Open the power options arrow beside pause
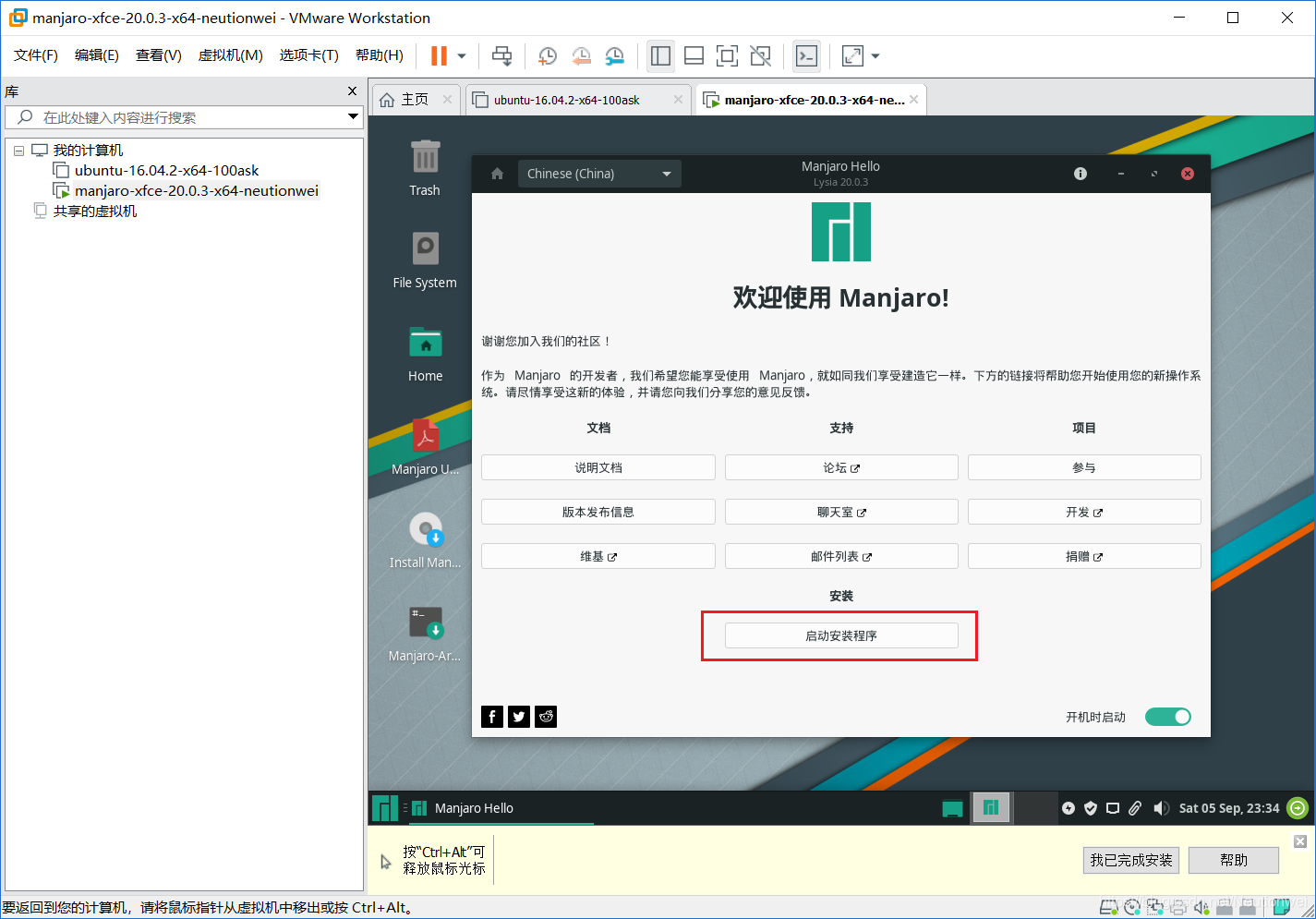This screenshot has width=1316, height=919. click(x=462, y=56)
